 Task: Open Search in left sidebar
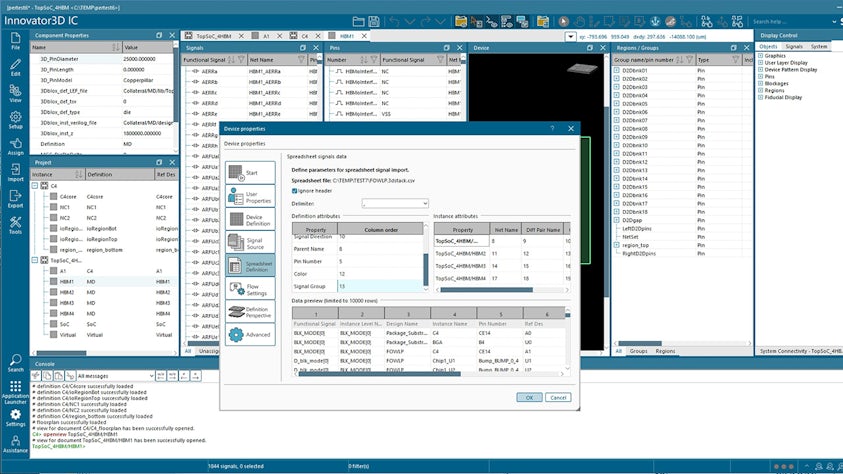[x=15, y=363]
